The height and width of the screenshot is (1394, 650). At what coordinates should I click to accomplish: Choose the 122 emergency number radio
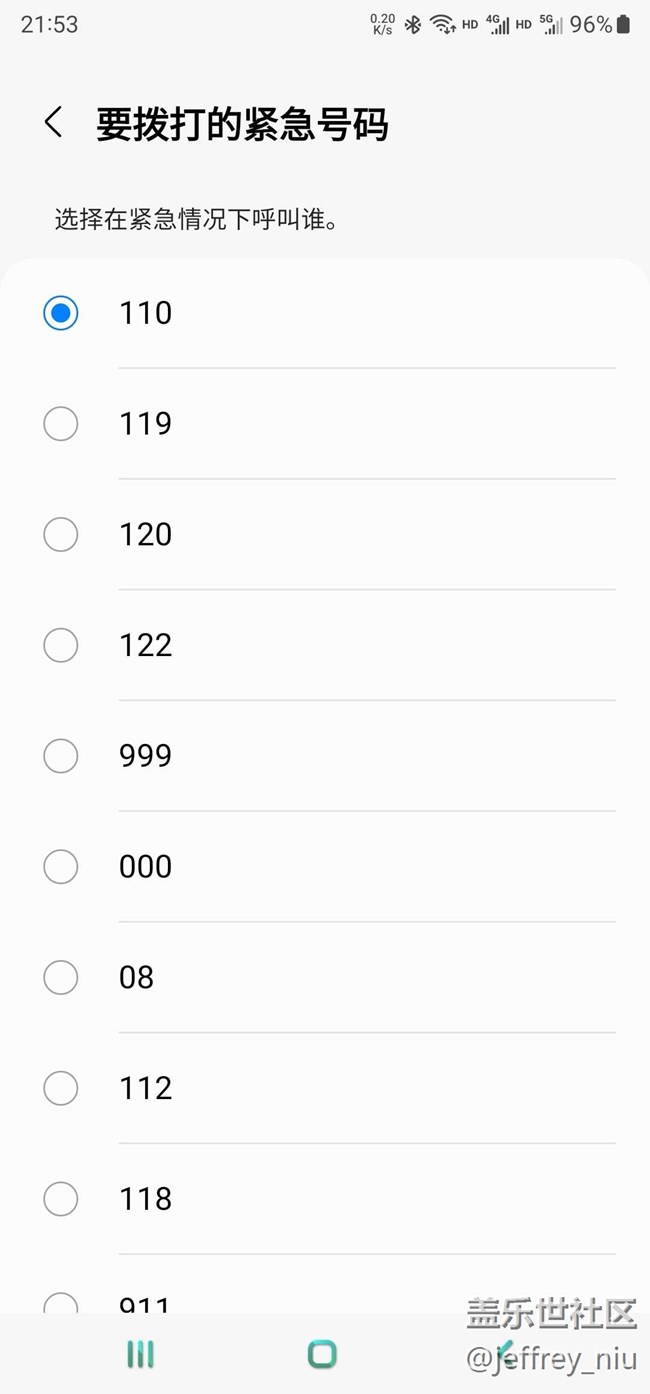pos(61,645)
